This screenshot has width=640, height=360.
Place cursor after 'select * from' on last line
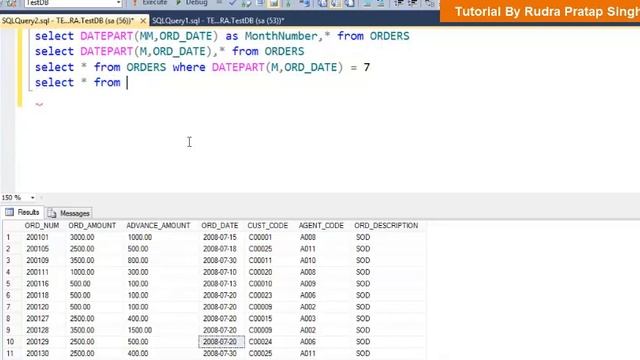(127, 83)
